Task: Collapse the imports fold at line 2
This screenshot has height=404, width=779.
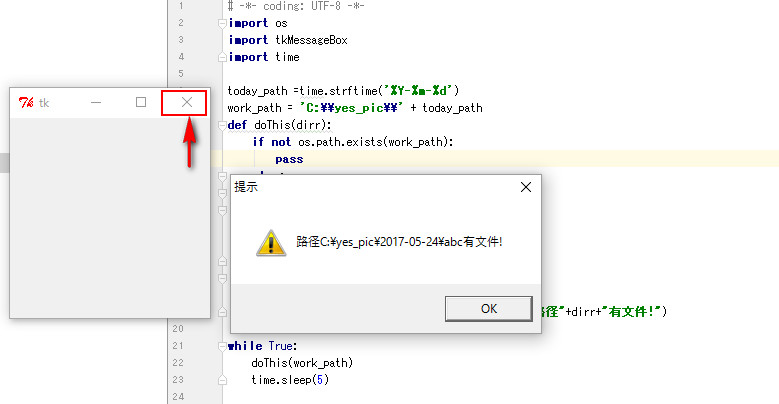Action: click(222, 23)
